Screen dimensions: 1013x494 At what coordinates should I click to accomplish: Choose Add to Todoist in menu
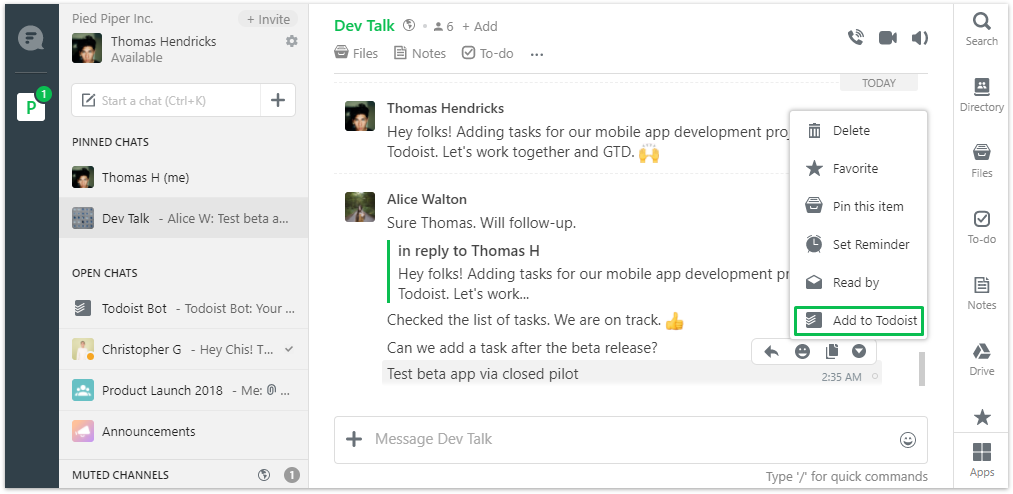(859, 321)
